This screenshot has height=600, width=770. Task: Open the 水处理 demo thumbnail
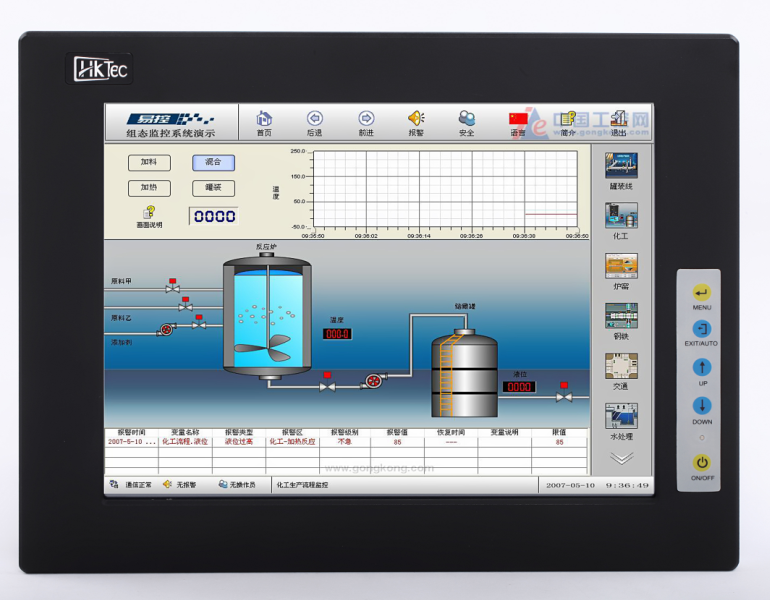[621, 416]
